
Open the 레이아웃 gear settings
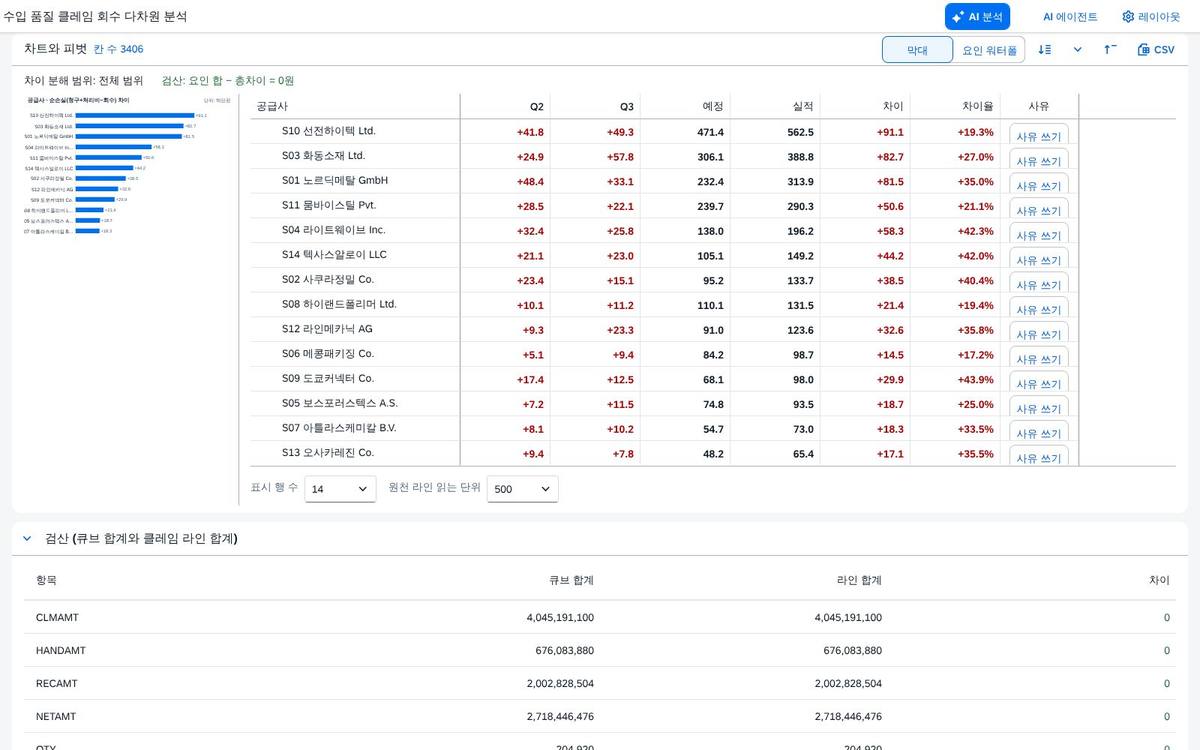click(1151, 17)
